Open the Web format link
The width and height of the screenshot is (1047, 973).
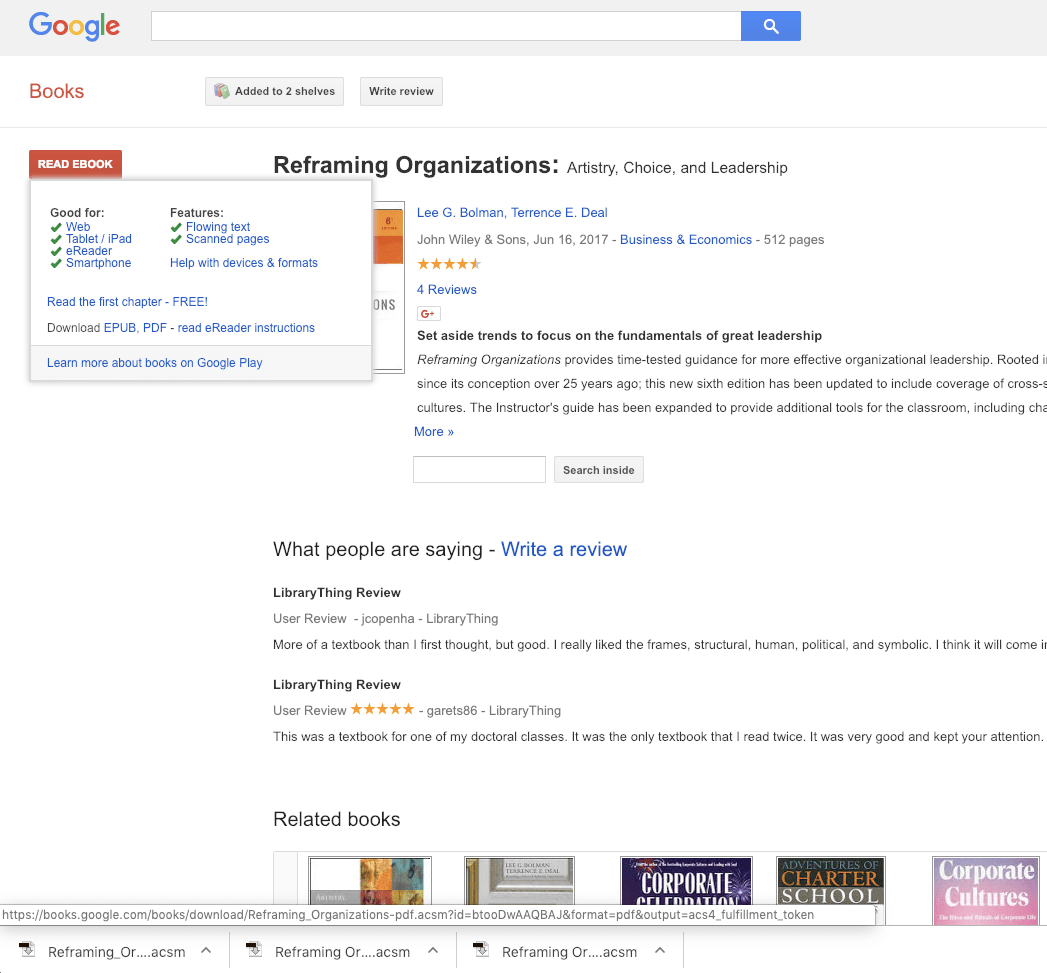(78, 227)
